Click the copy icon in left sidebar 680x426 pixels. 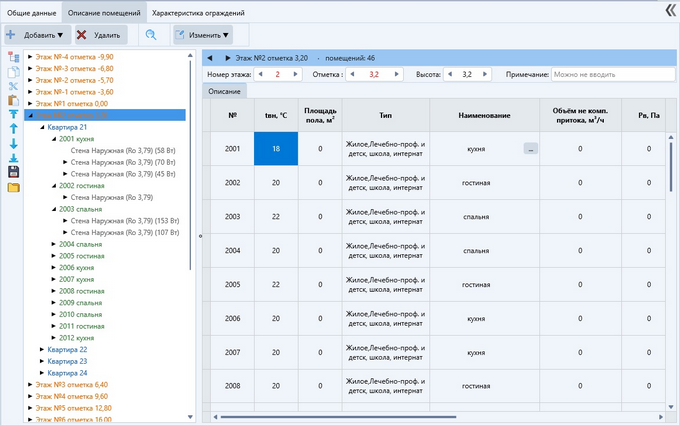point(13,72)
